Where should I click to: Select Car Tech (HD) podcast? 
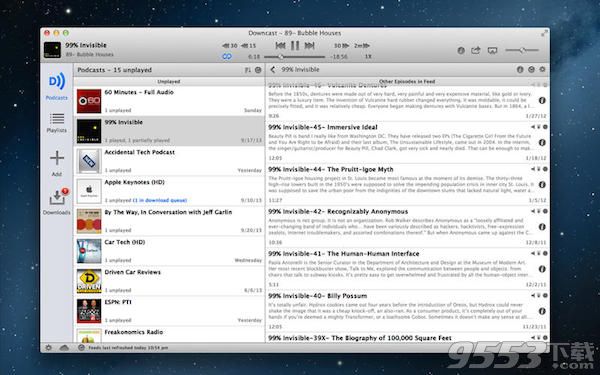[x=169, y=251]
